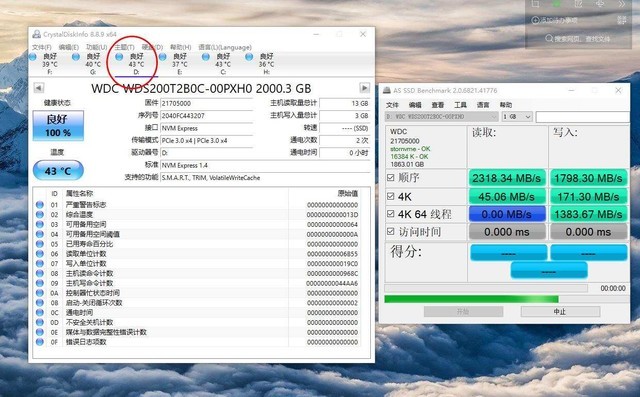Click the 中止 abort button
Viewport: 640px width, 397px height.
point(560,312)
